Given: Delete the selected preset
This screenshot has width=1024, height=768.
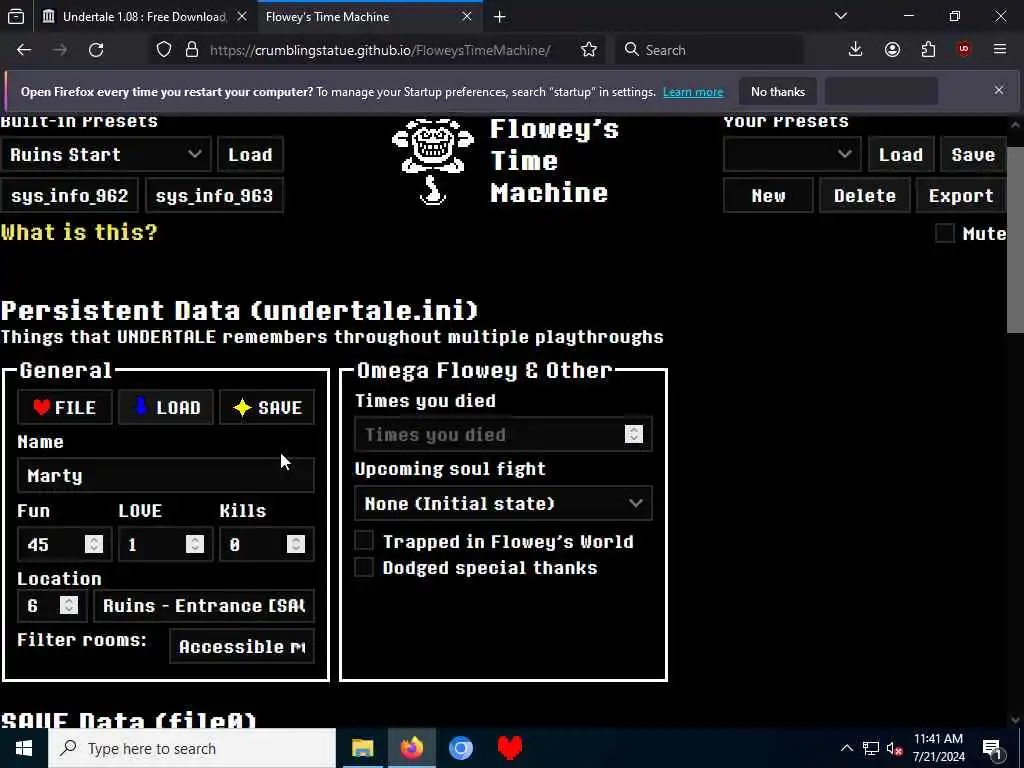Looking at the screenshot, I should click(x=865, y=195).
